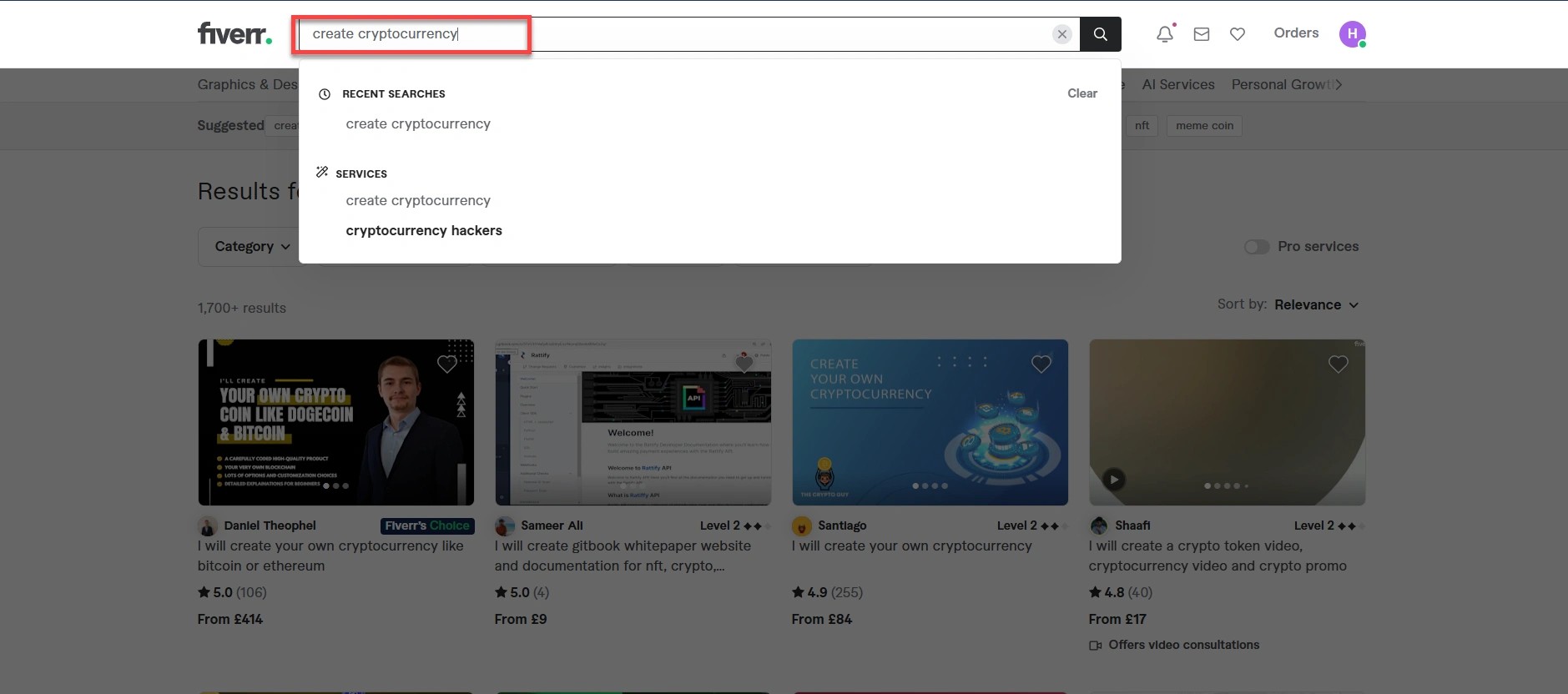
Task: Click the Fiverr's Choice badge
Action: click(427, 526)
